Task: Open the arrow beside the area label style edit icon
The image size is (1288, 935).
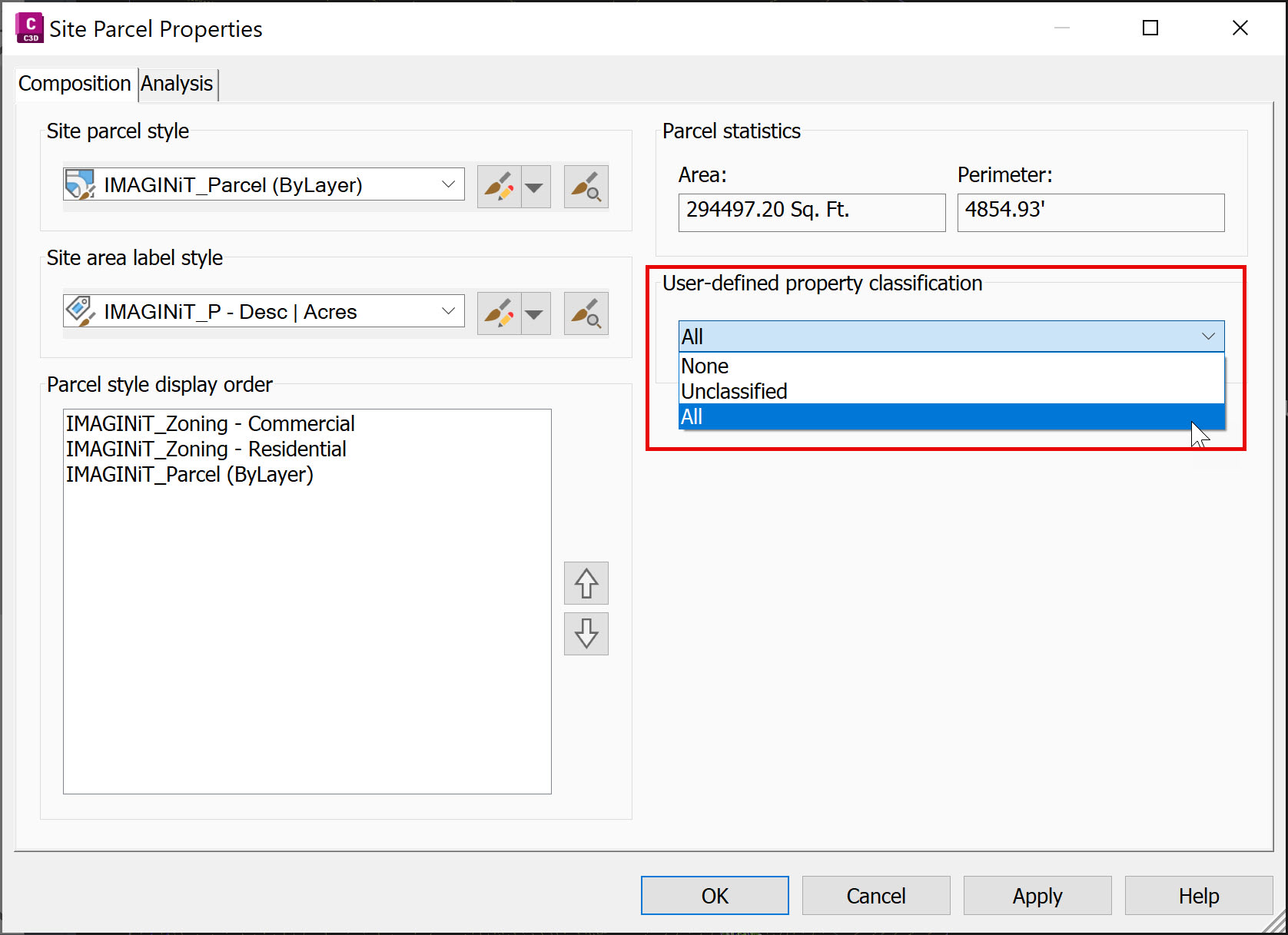Action: click(536, 313)
